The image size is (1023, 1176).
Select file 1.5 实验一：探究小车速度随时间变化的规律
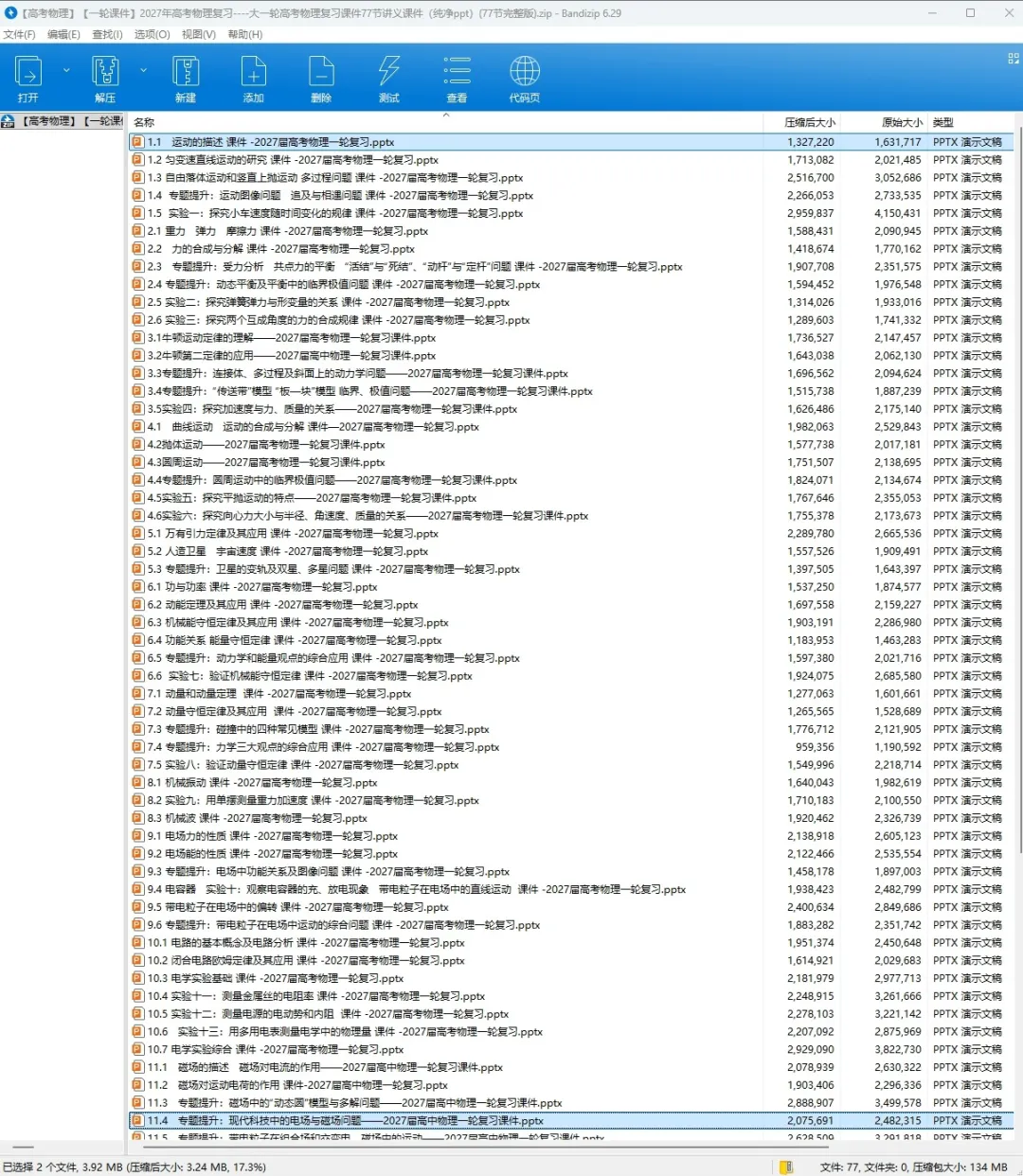point(571,214)
